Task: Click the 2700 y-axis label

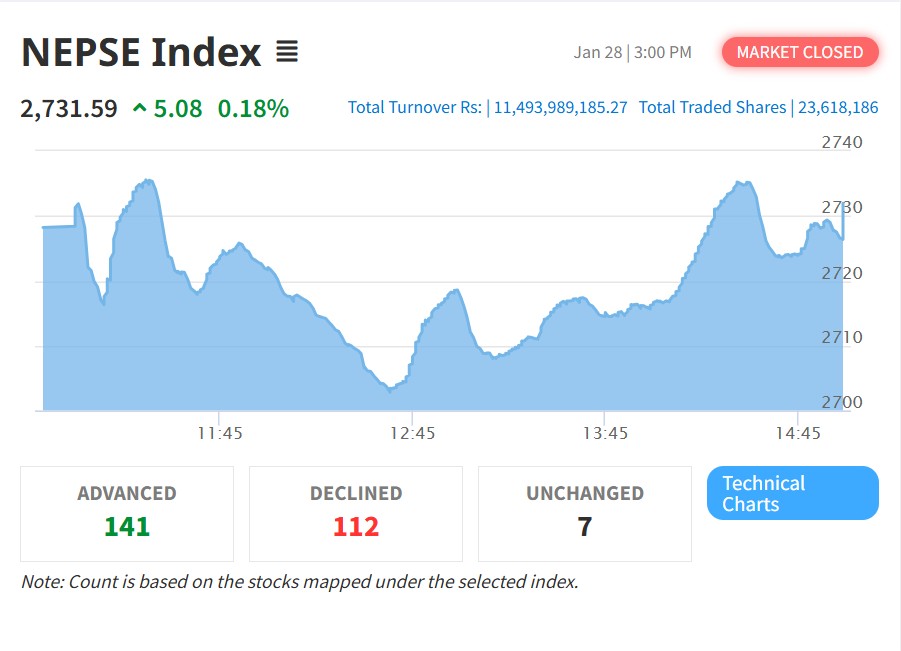Action: coord(841,402)
